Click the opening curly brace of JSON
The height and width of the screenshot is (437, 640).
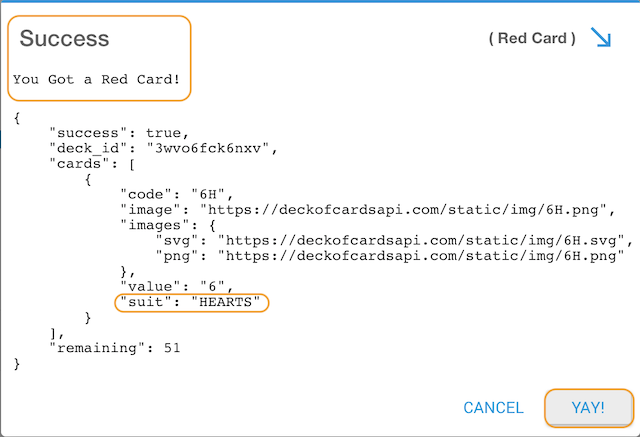(x=17, y=118)
